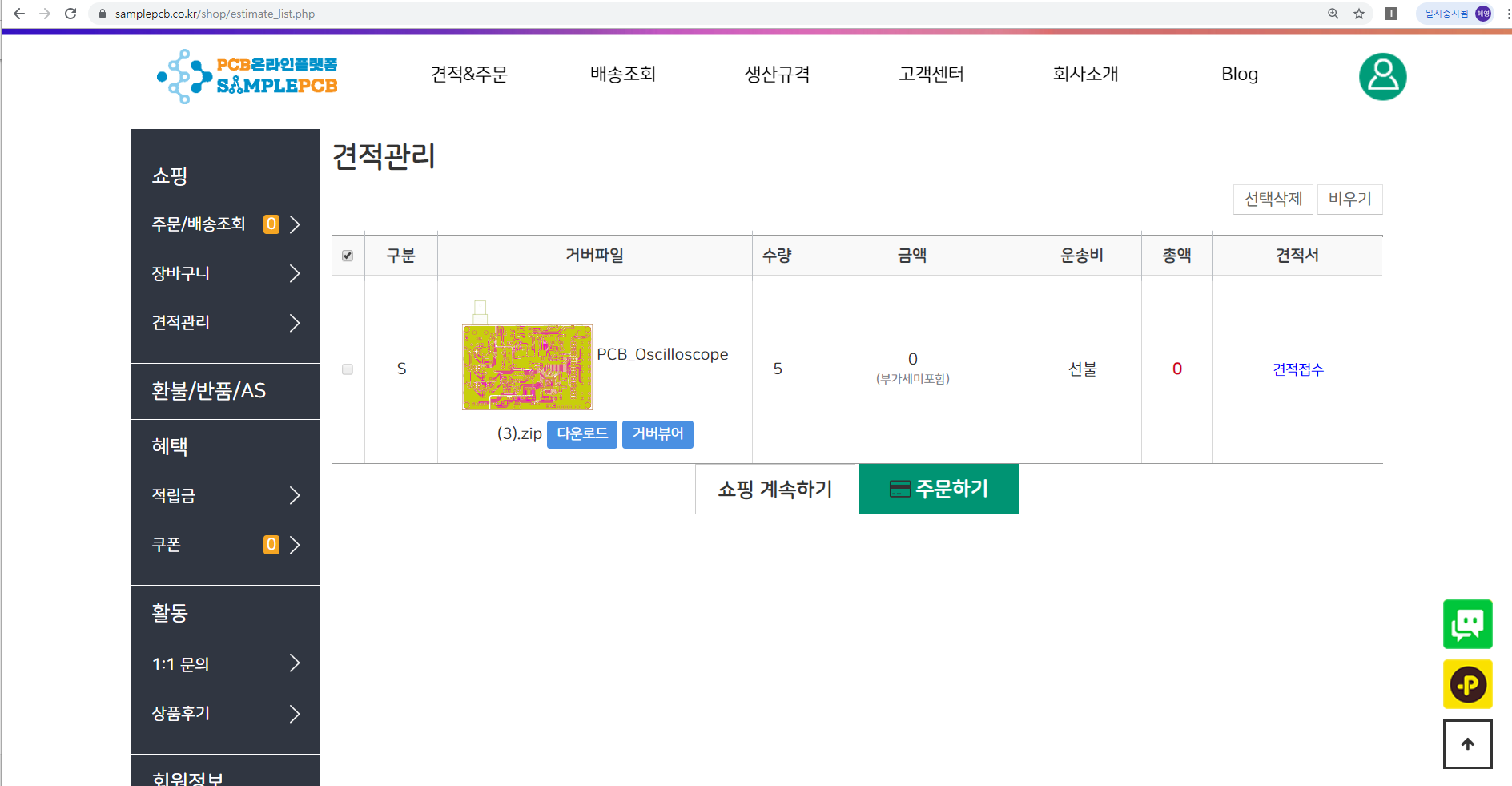Open the 견적&주문 menu
The height and width of the screenshot is (786, 1512).
tap(469, 74)
